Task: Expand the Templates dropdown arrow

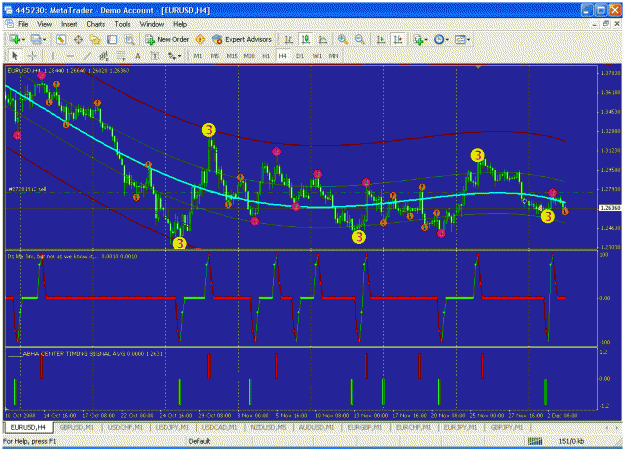Action: 468,39
